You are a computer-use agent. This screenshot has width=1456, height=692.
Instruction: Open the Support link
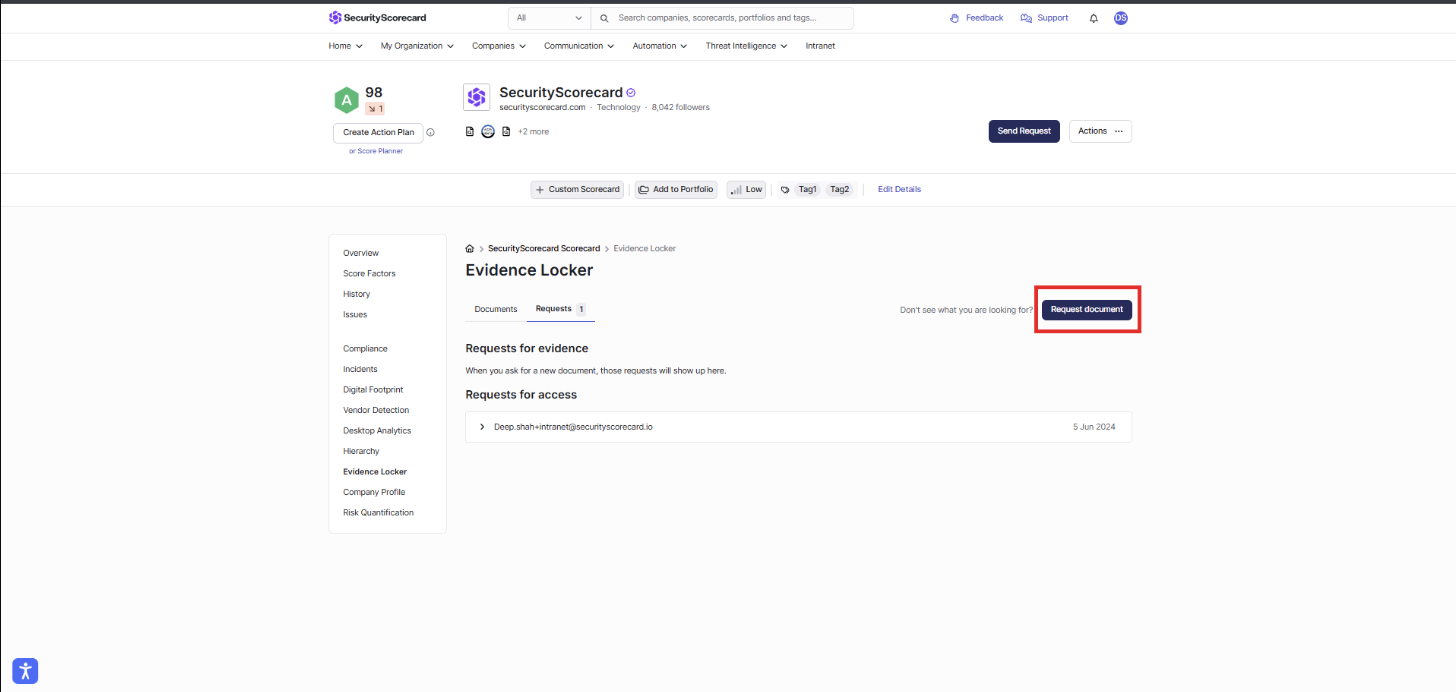[1044, 18]
